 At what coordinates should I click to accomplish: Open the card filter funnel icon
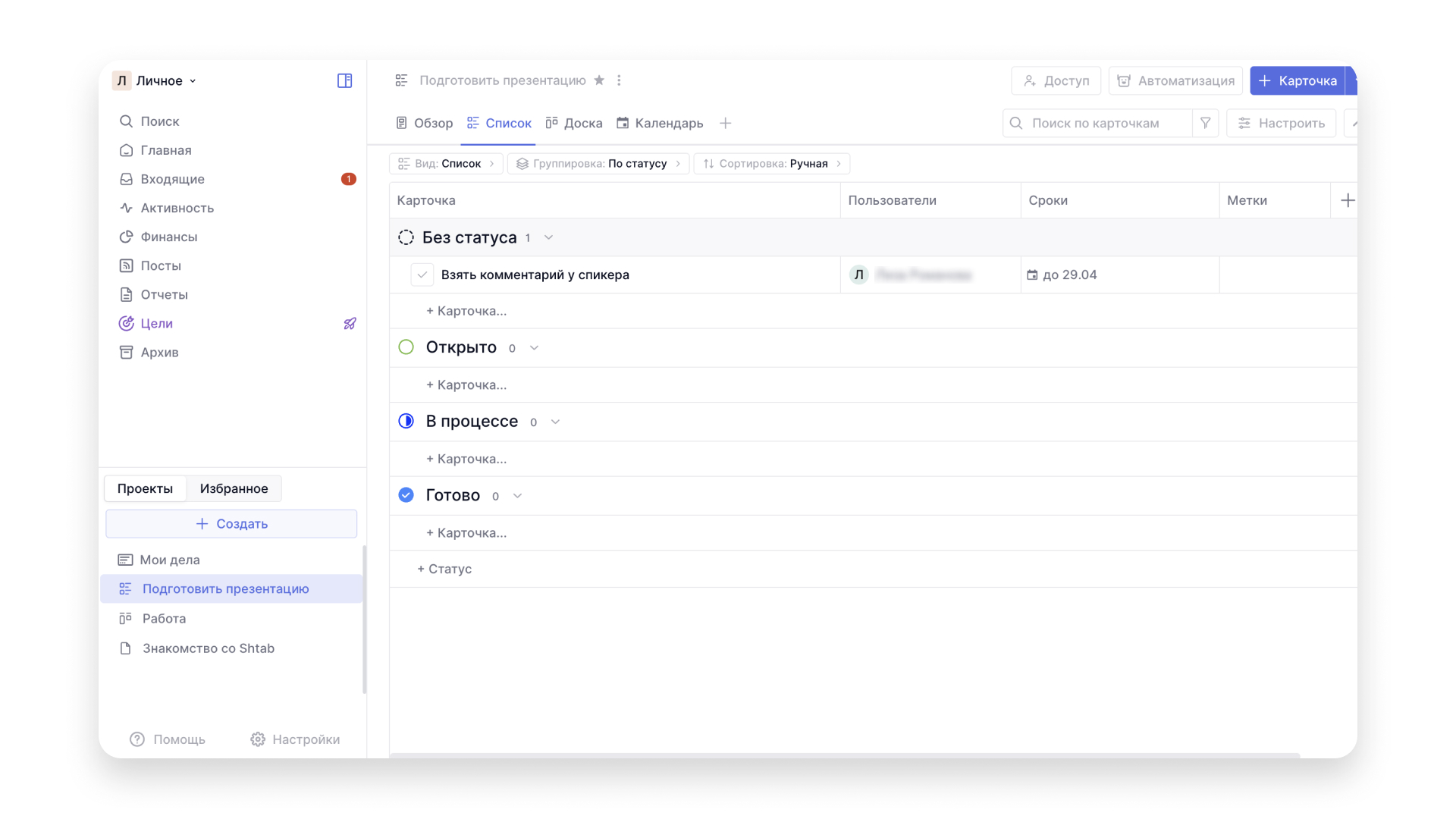(1205, 123)
